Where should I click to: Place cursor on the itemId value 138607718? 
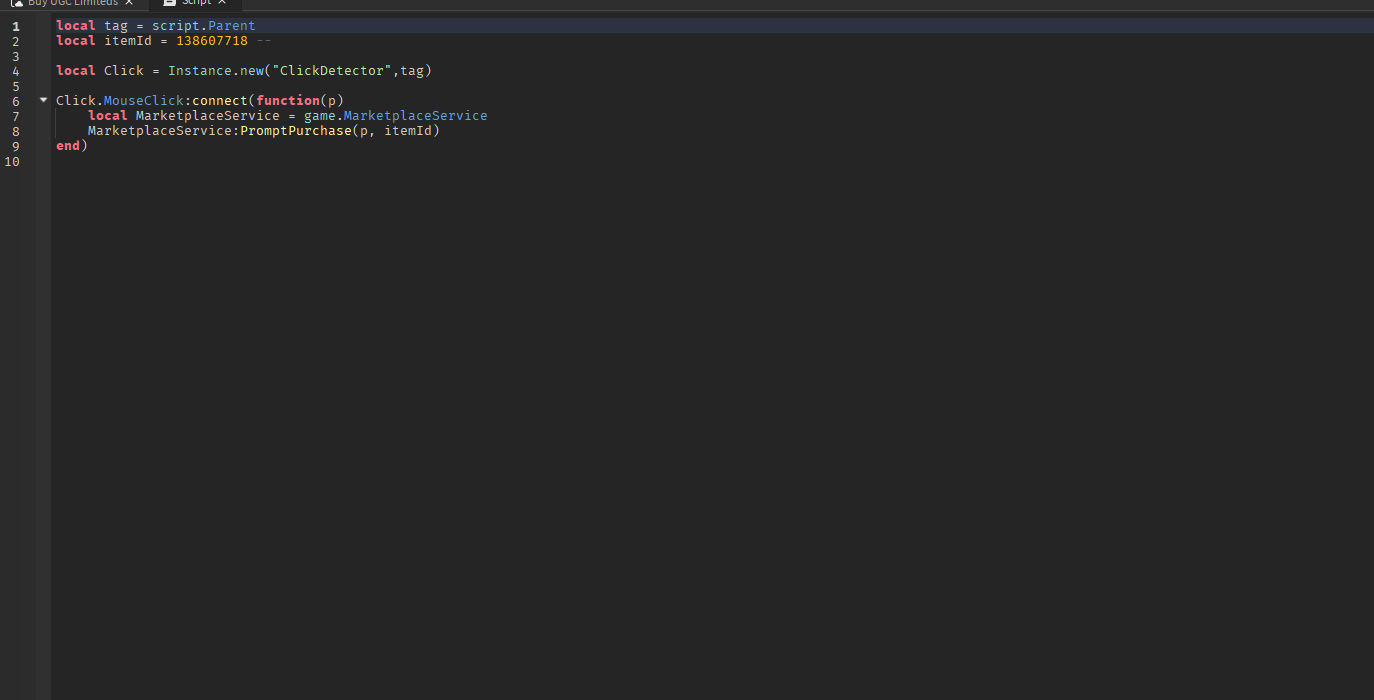click(211, 40)
